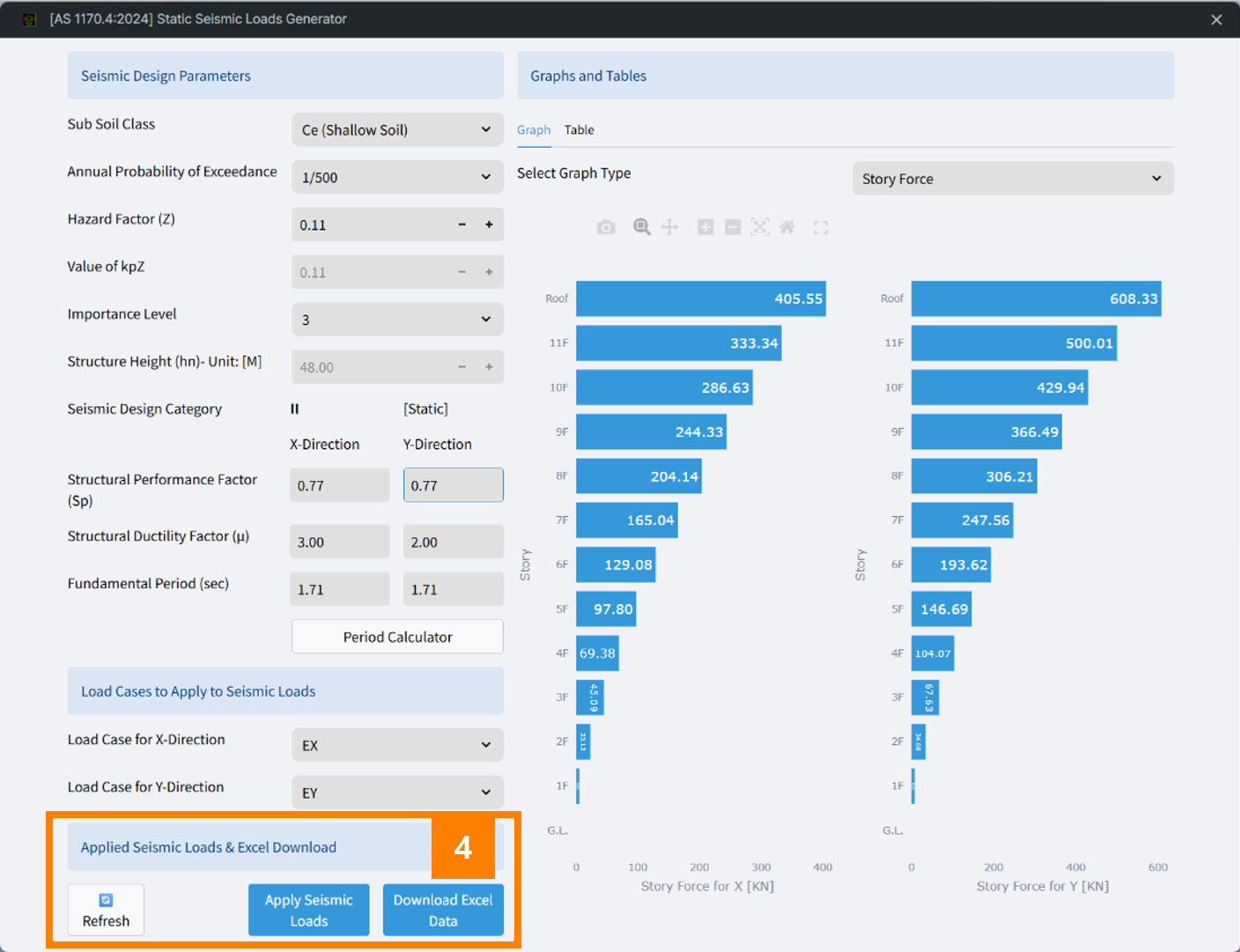
Task: Click the Zoom out minus icon
Action: (733, 227)
